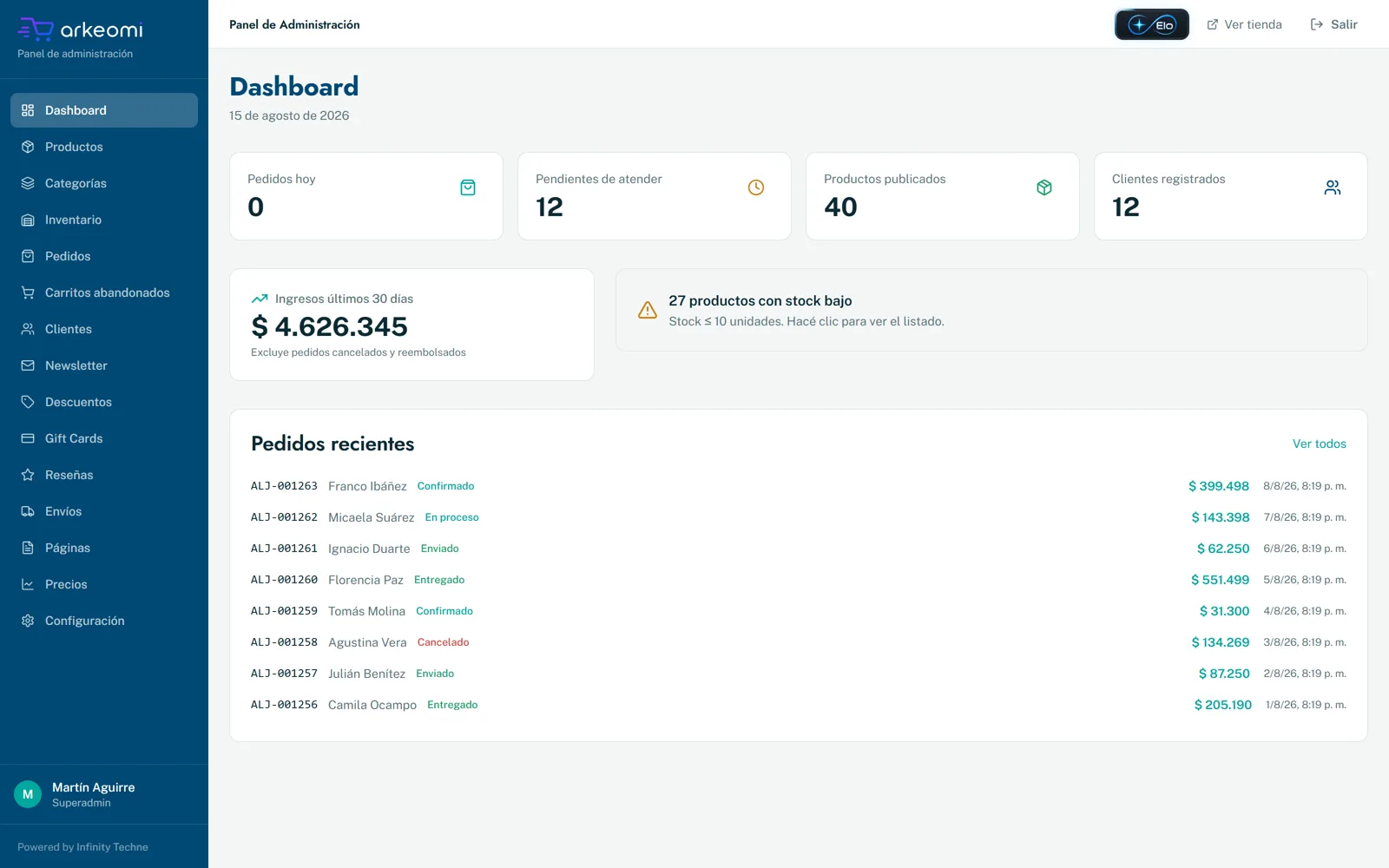Click the envelope icon for Newsletter
The width and height of the screenshot is (1389, 868).
pyautogui.click(x=28, y=365)
